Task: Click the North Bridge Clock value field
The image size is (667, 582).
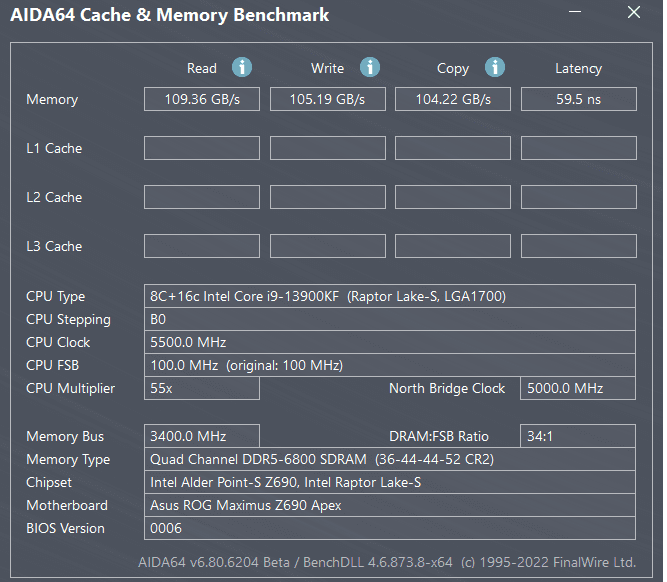Action: click(x=578, y=388)
